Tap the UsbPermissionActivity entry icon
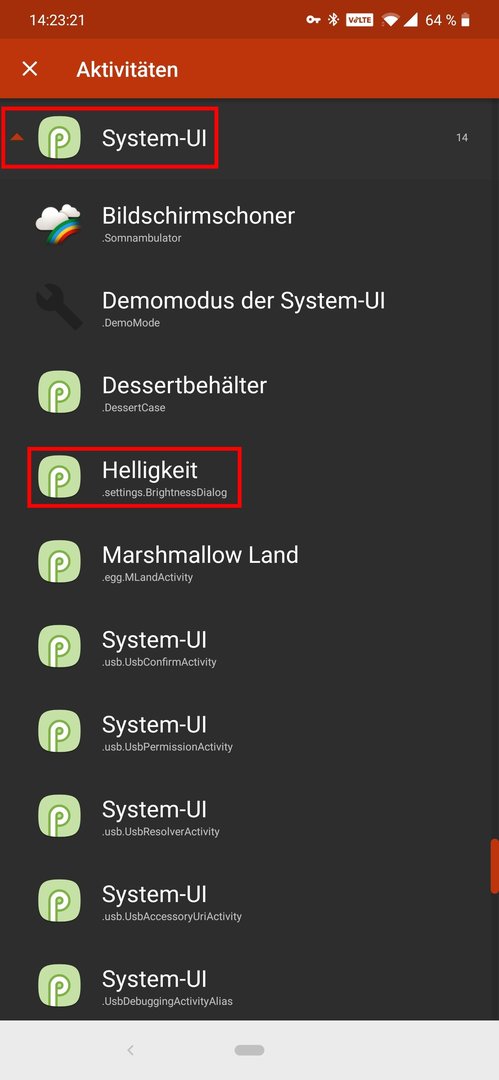 tap(59, 731)
